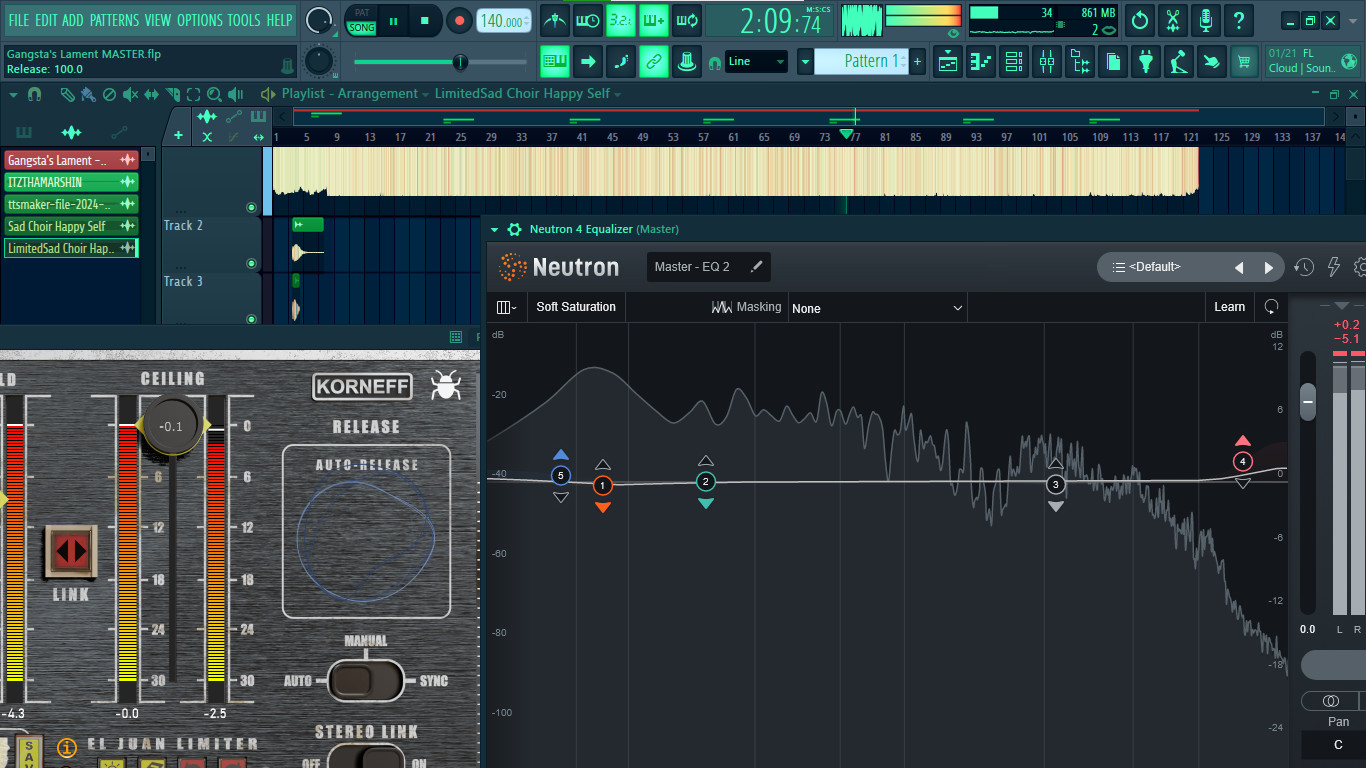Click the Neutron history clock icon

1304,267
